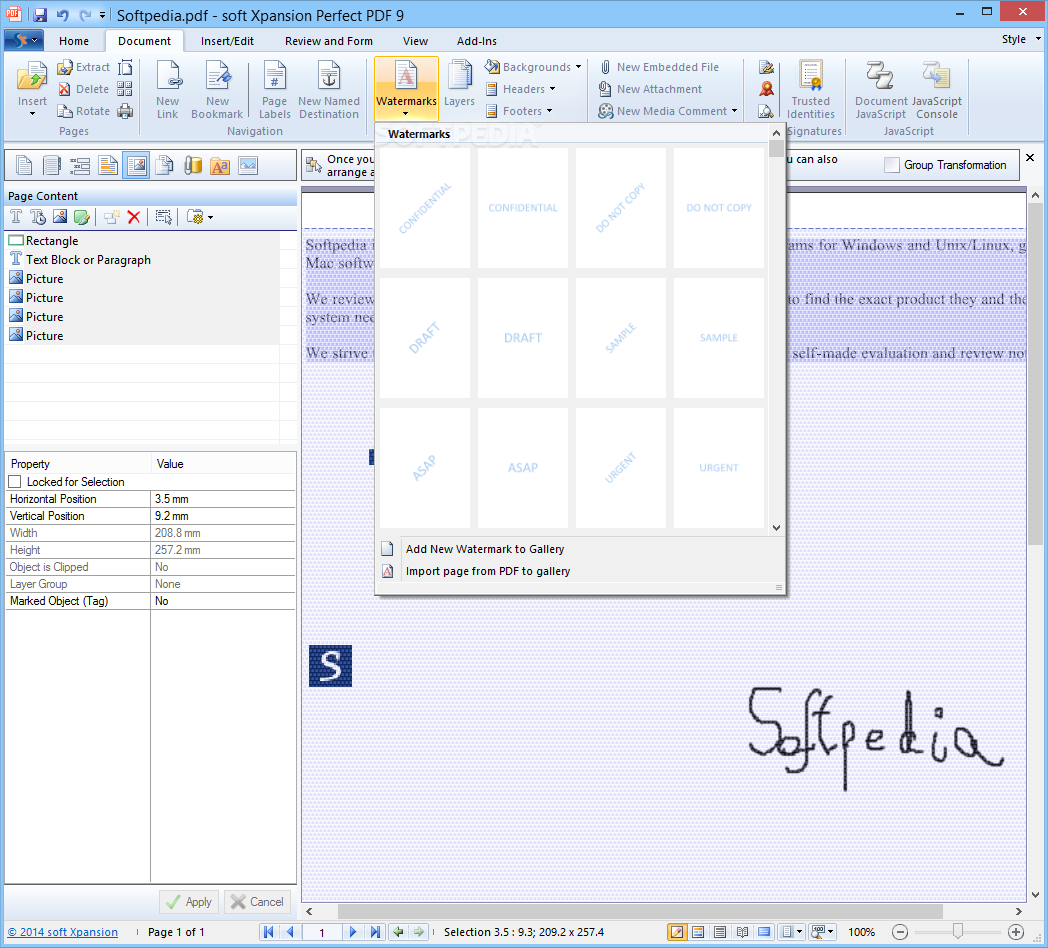Open the Add-Ins tab

477,41
